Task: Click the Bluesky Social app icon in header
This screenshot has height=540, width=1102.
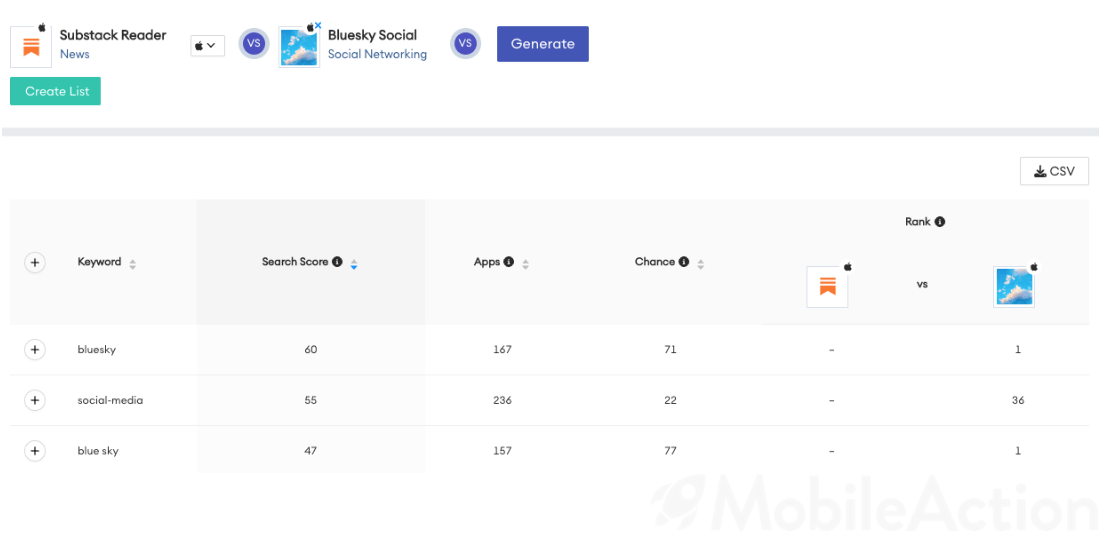Action: coord(299,47)
